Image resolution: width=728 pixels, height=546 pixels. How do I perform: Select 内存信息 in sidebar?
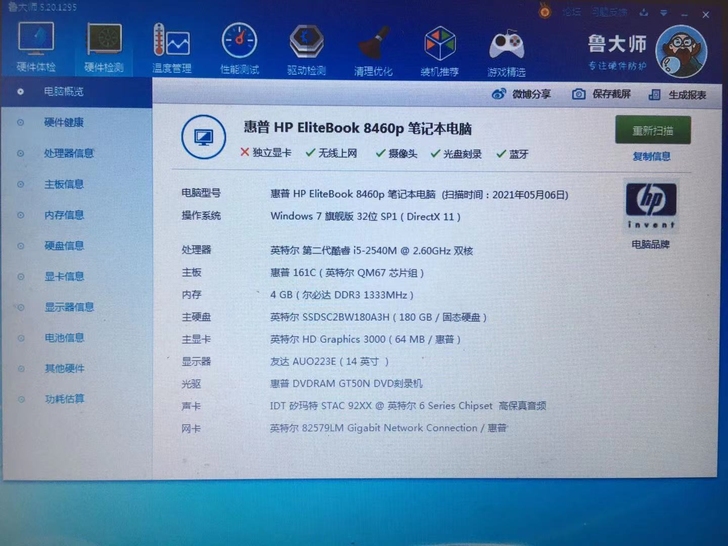pos(64,215)
